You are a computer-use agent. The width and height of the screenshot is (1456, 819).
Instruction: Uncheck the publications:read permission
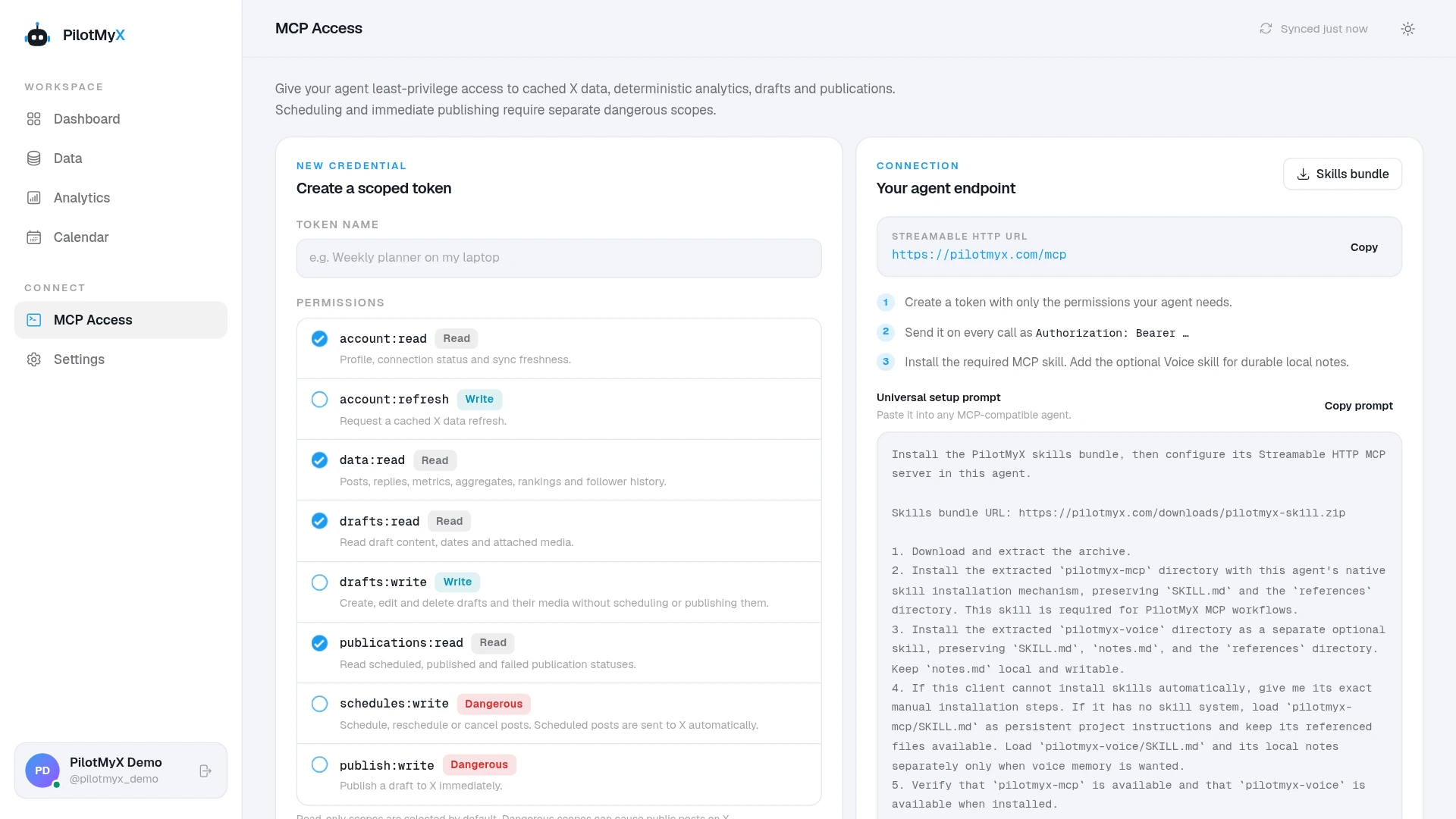click(319, 643)
